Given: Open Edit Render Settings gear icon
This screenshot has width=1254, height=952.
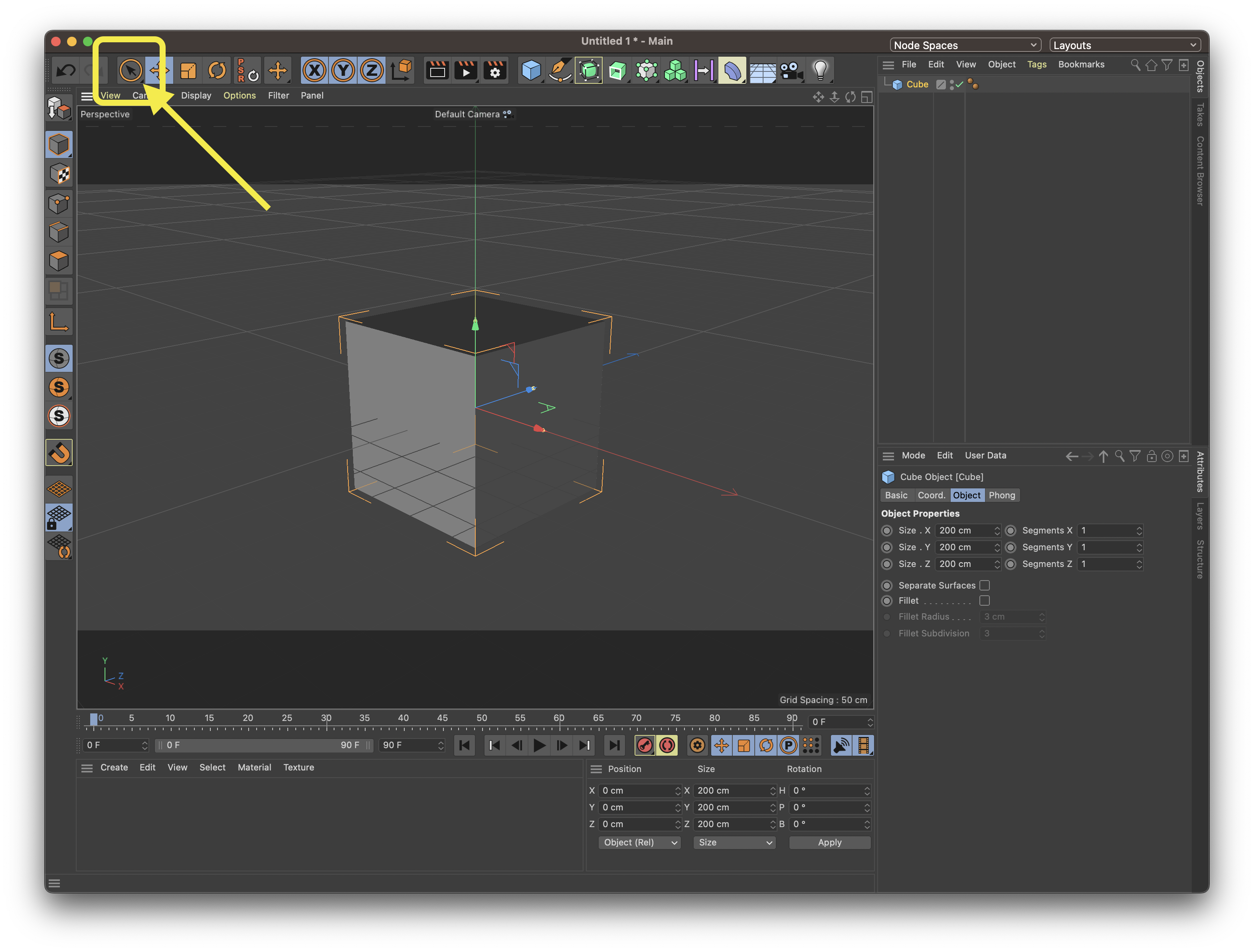Looking at the screenshot, I should point(494,70).
